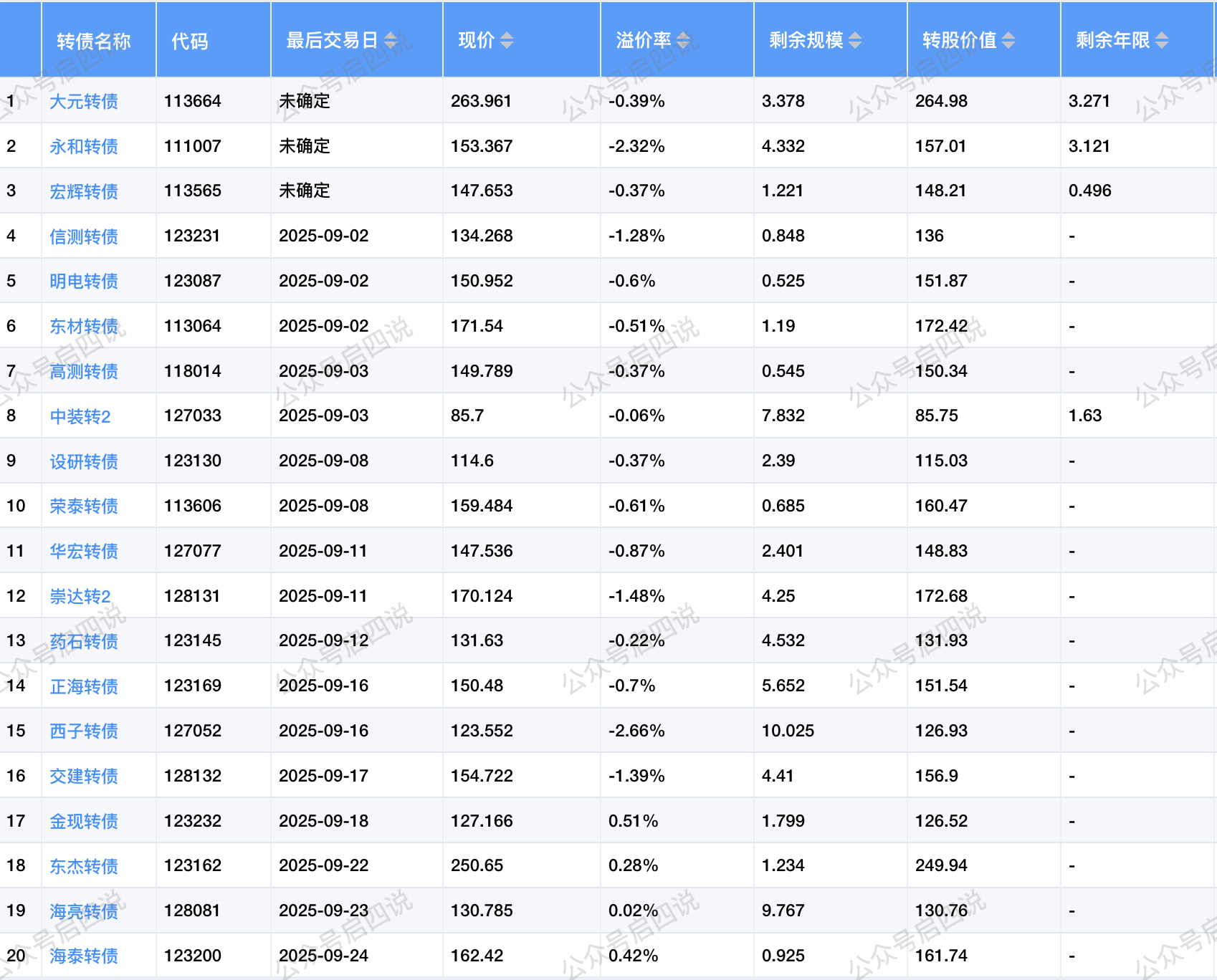
Task: Open the 大元转债 bond link
Action: click(84, 102)
